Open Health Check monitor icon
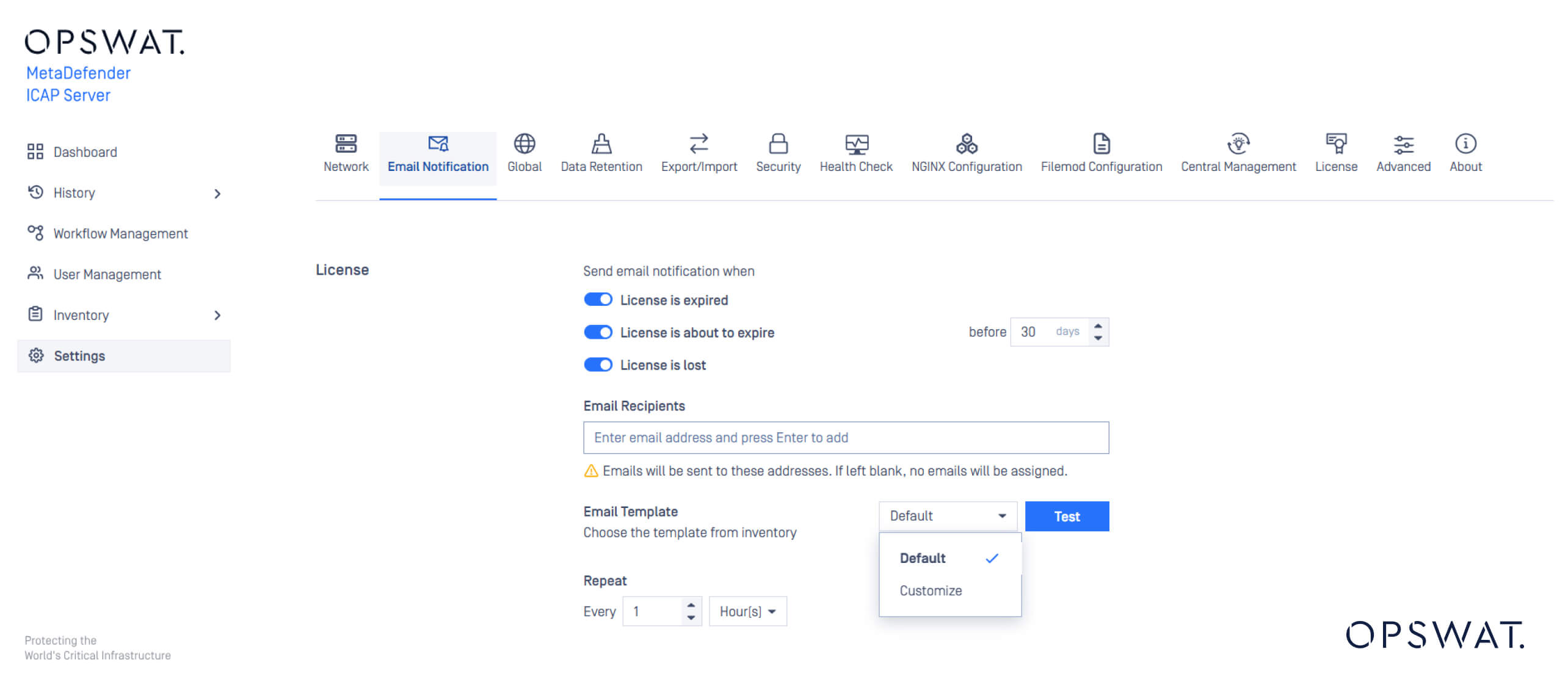This screenshot has height=693, width=1568. (x=855, y=144)
